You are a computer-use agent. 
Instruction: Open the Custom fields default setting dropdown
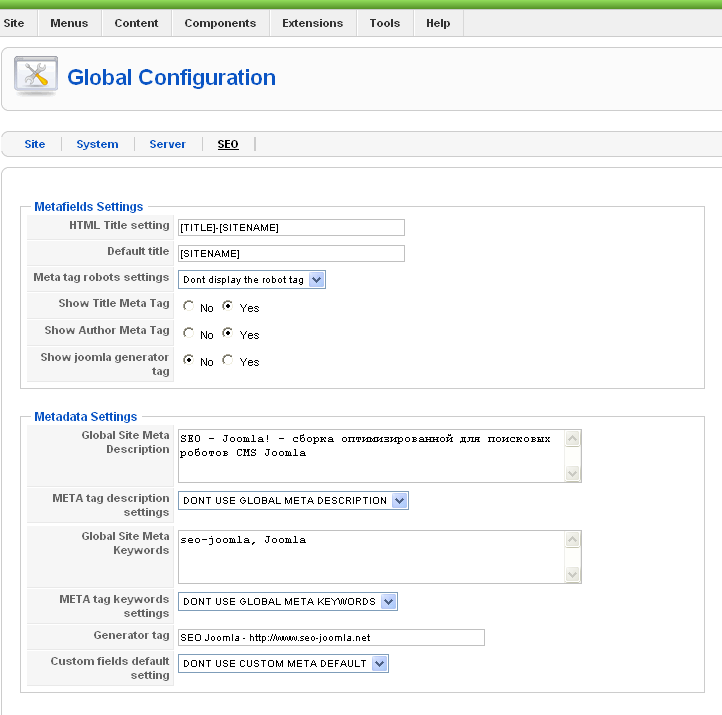(x=283, y=663)
